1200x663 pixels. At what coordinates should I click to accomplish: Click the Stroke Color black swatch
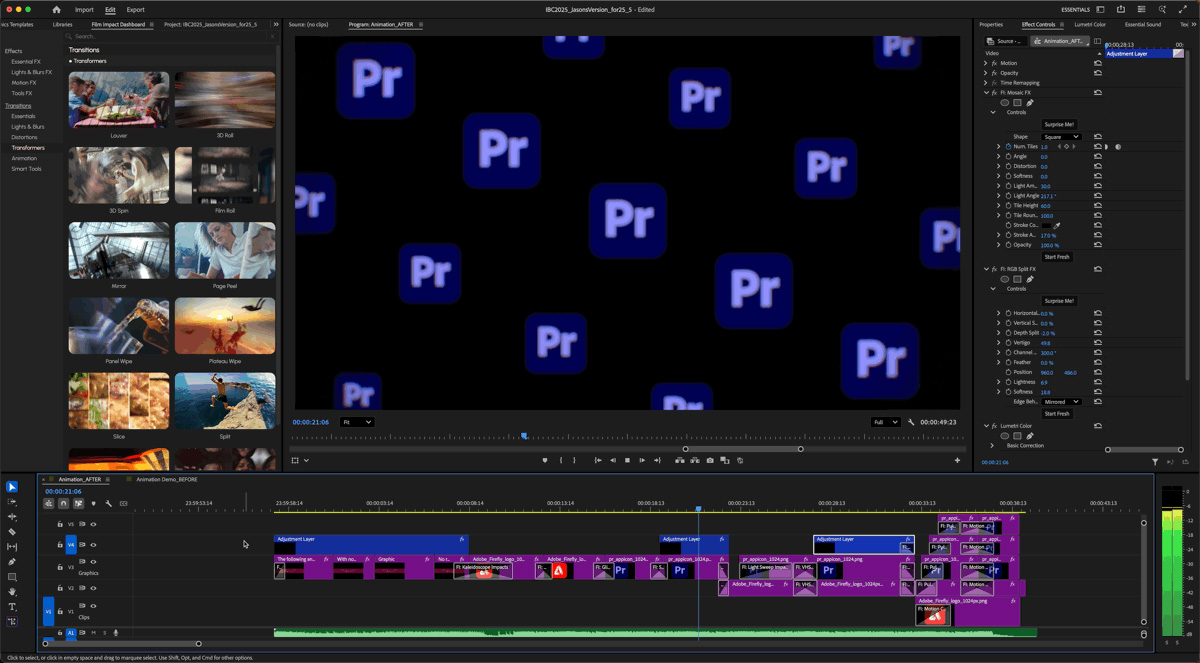1045,226
